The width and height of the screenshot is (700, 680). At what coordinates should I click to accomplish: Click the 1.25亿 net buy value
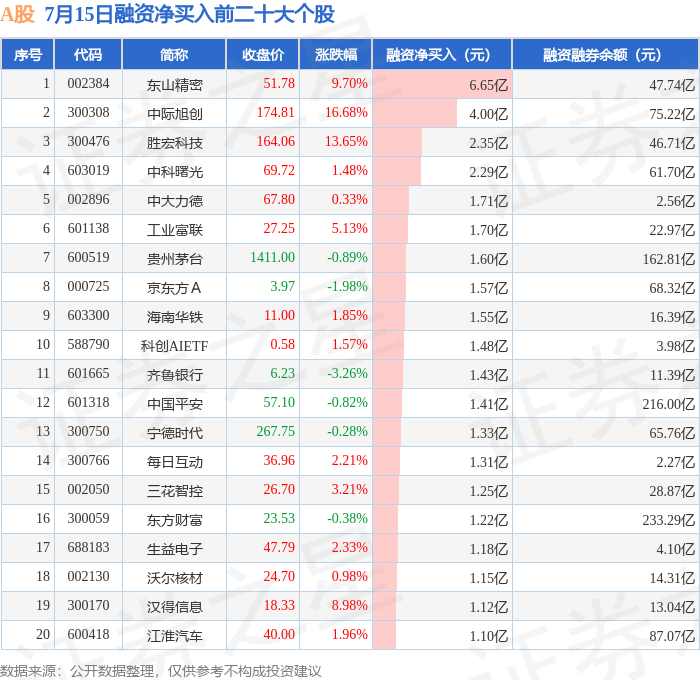pyautogui.click(x=488, y=491)
